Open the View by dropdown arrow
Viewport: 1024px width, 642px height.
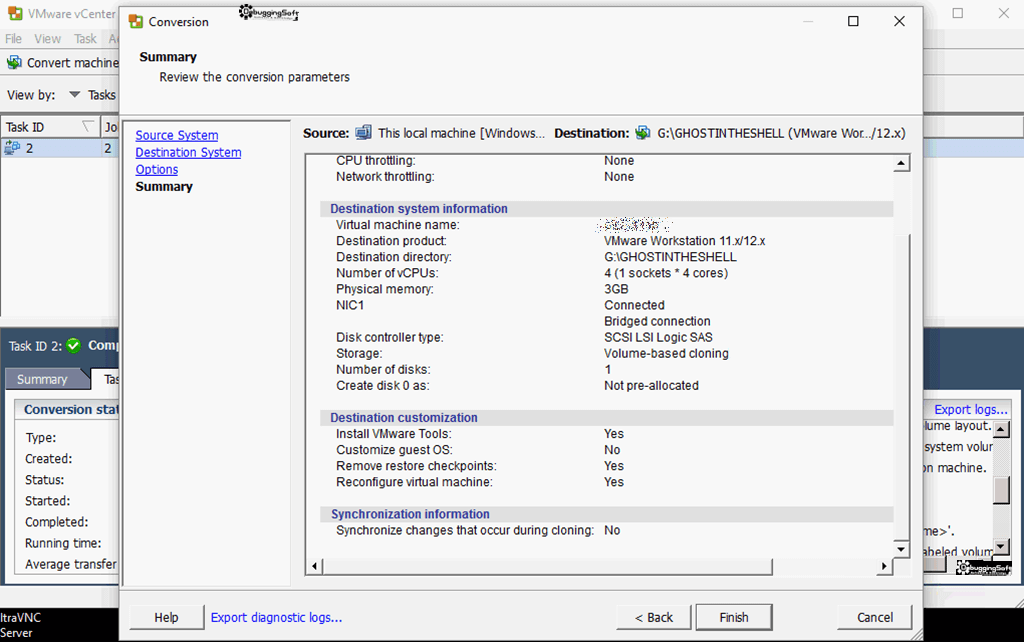pos(74,95)
